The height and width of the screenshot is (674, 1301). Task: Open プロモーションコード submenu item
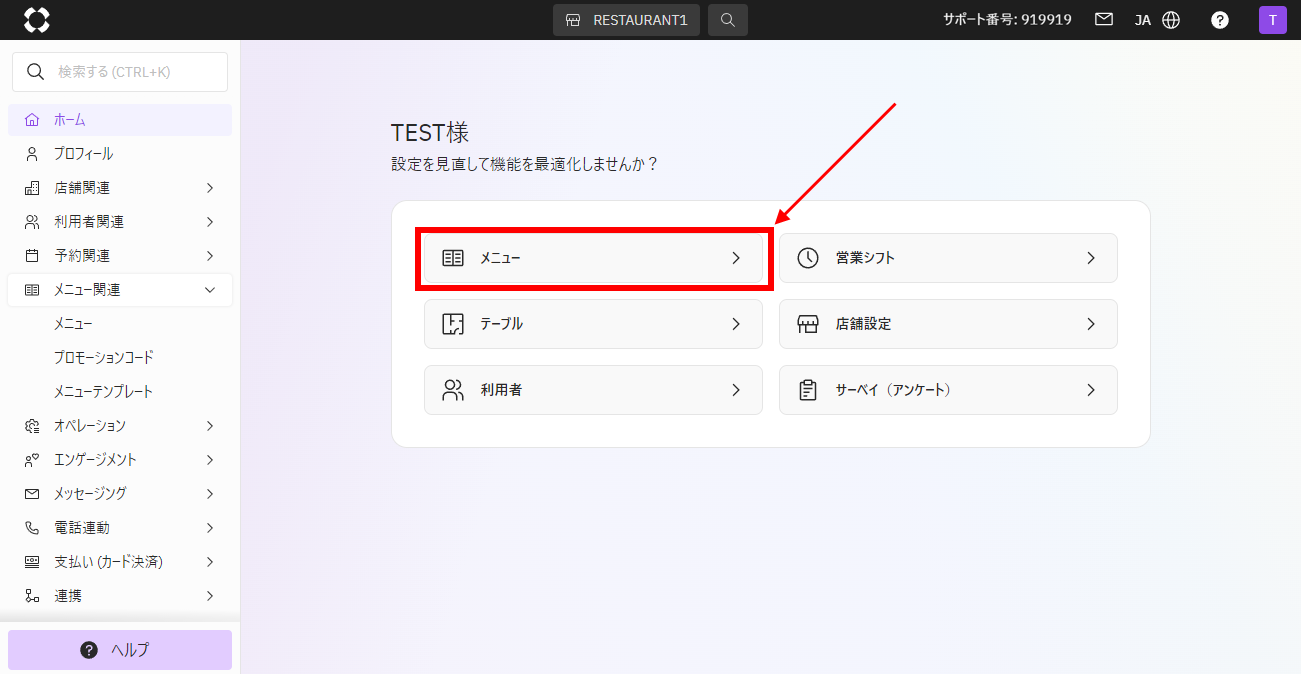[x=104, y=358]
